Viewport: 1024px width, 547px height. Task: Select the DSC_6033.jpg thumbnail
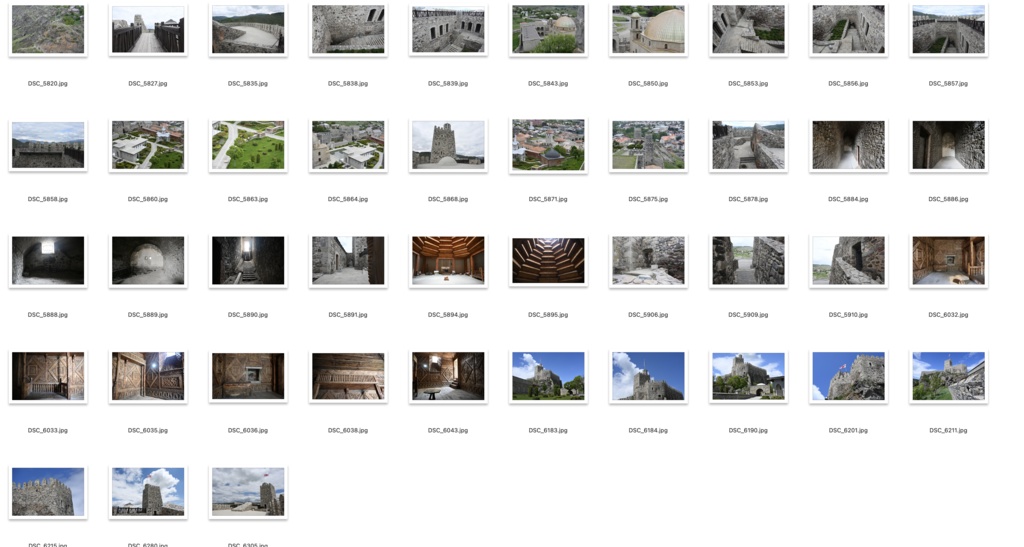click(48, 376)
